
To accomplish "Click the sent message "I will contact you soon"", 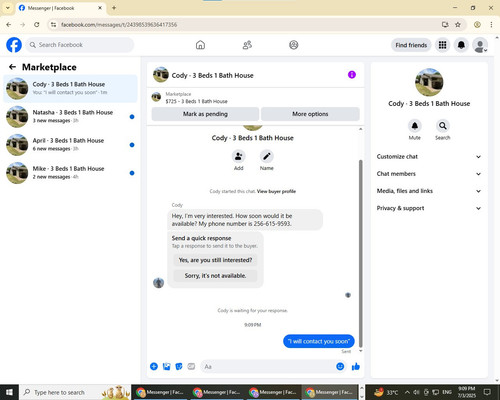I will [319, 341].
